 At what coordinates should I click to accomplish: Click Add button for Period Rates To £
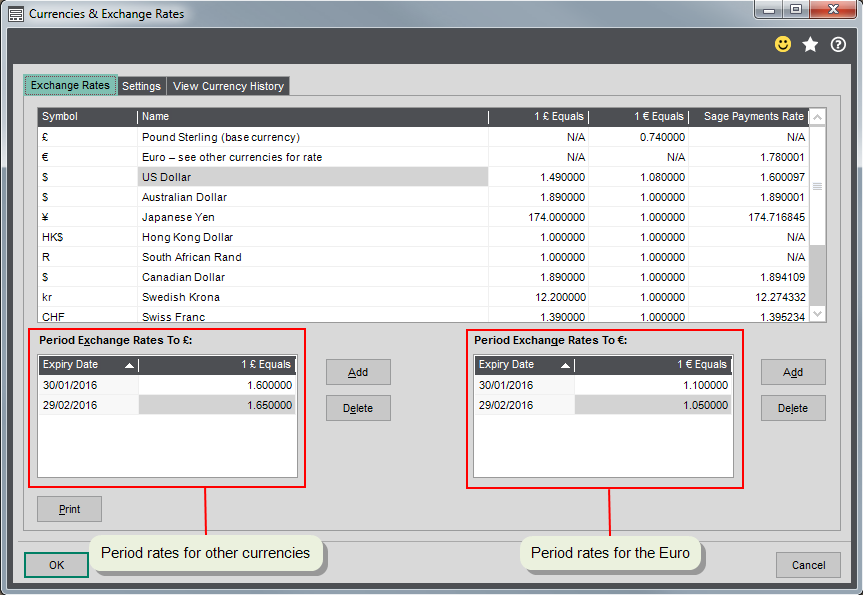click(358, 372)
